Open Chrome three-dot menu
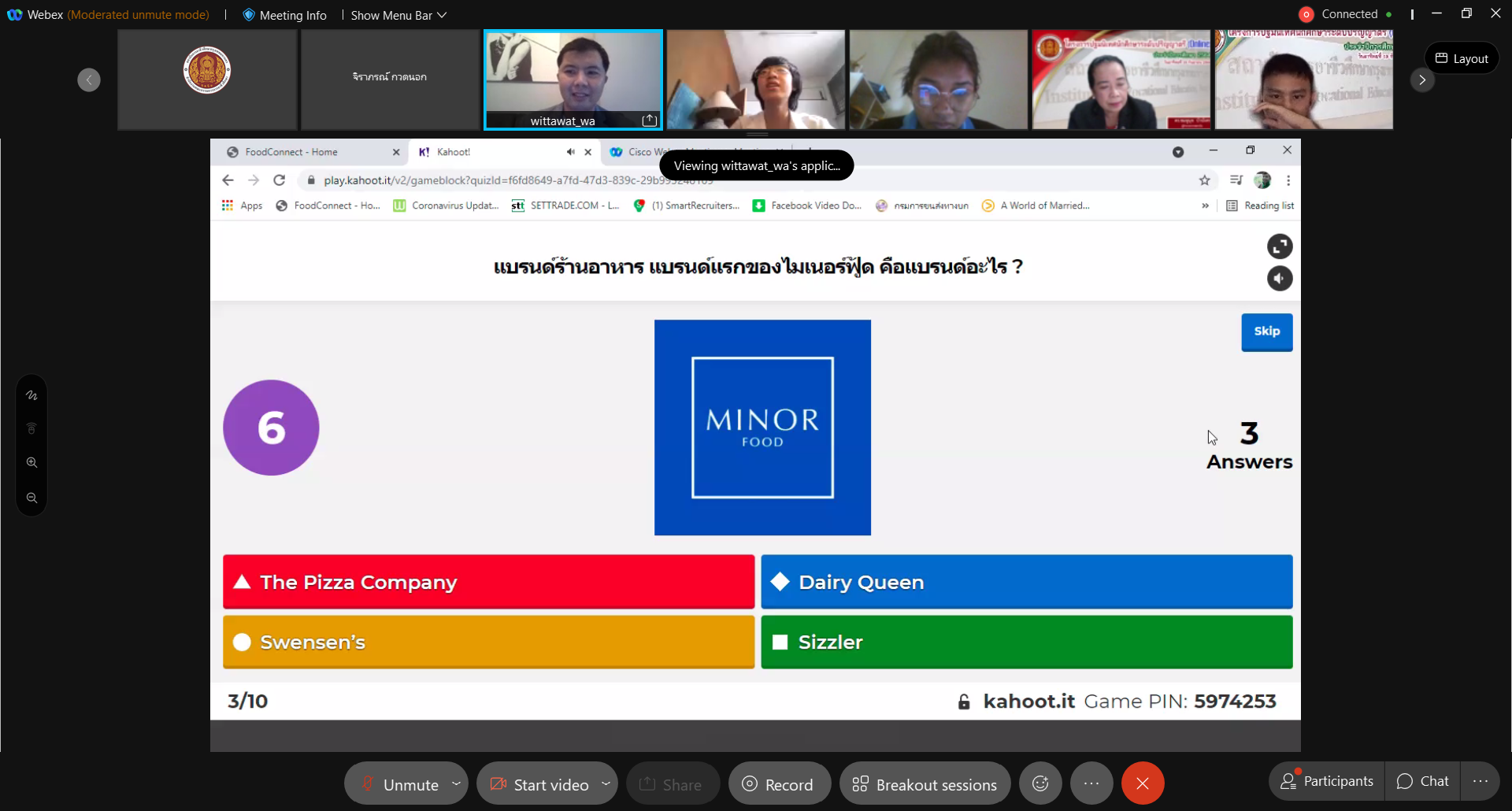The width and height of the screenshot is (1512, 811). [1288, 180]
